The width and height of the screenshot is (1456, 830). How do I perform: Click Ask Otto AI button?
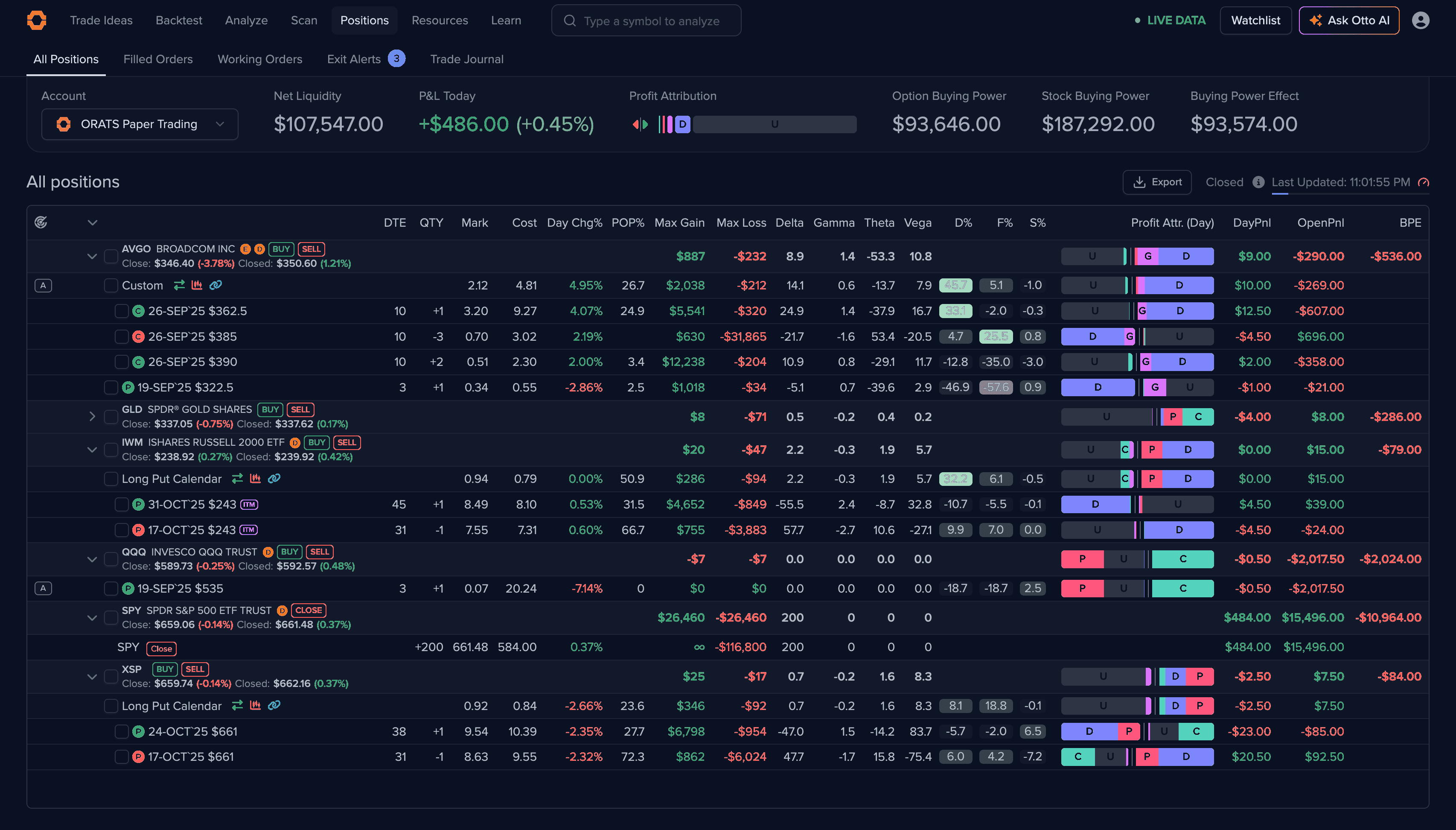coord(1349,20)
